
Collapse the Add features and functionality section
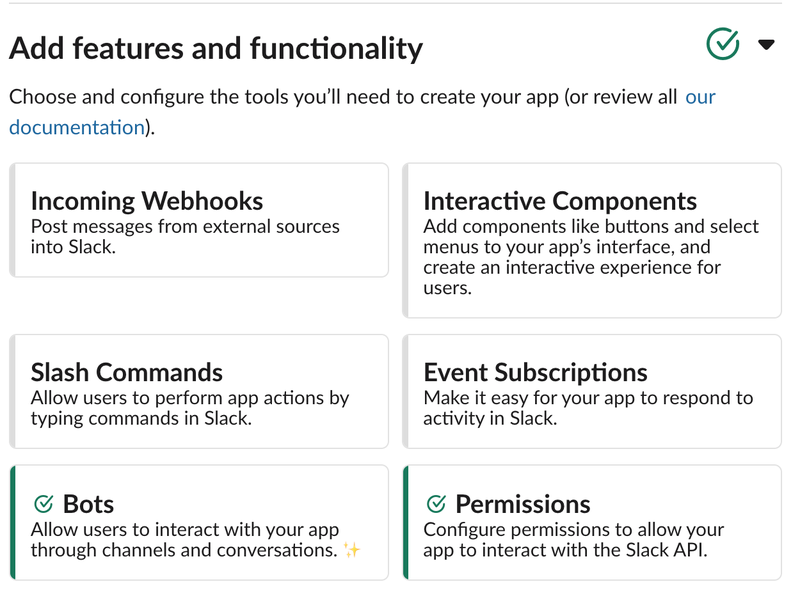pyautogui.click(x=766, y=45)
